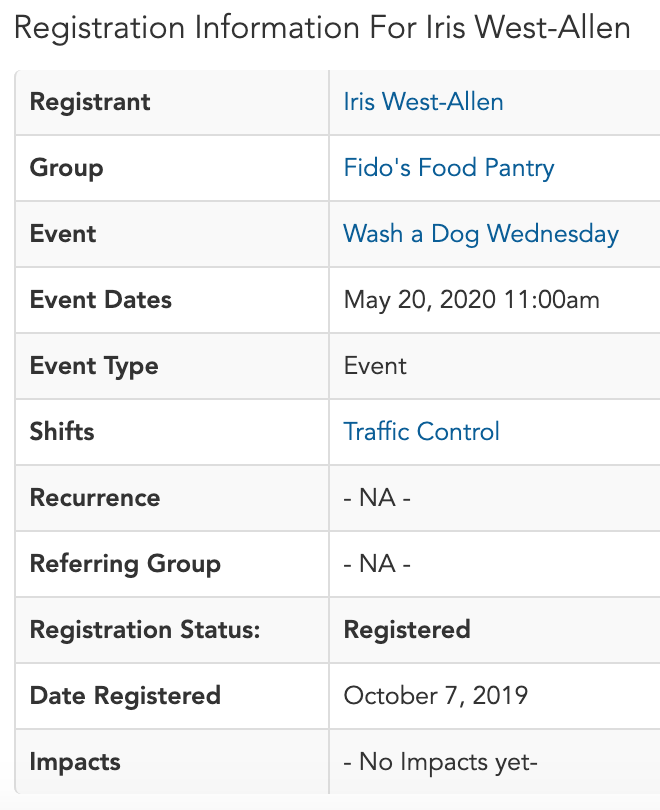
Task: Click the No Impacts yet text
Action: click(x=441, y=762)
